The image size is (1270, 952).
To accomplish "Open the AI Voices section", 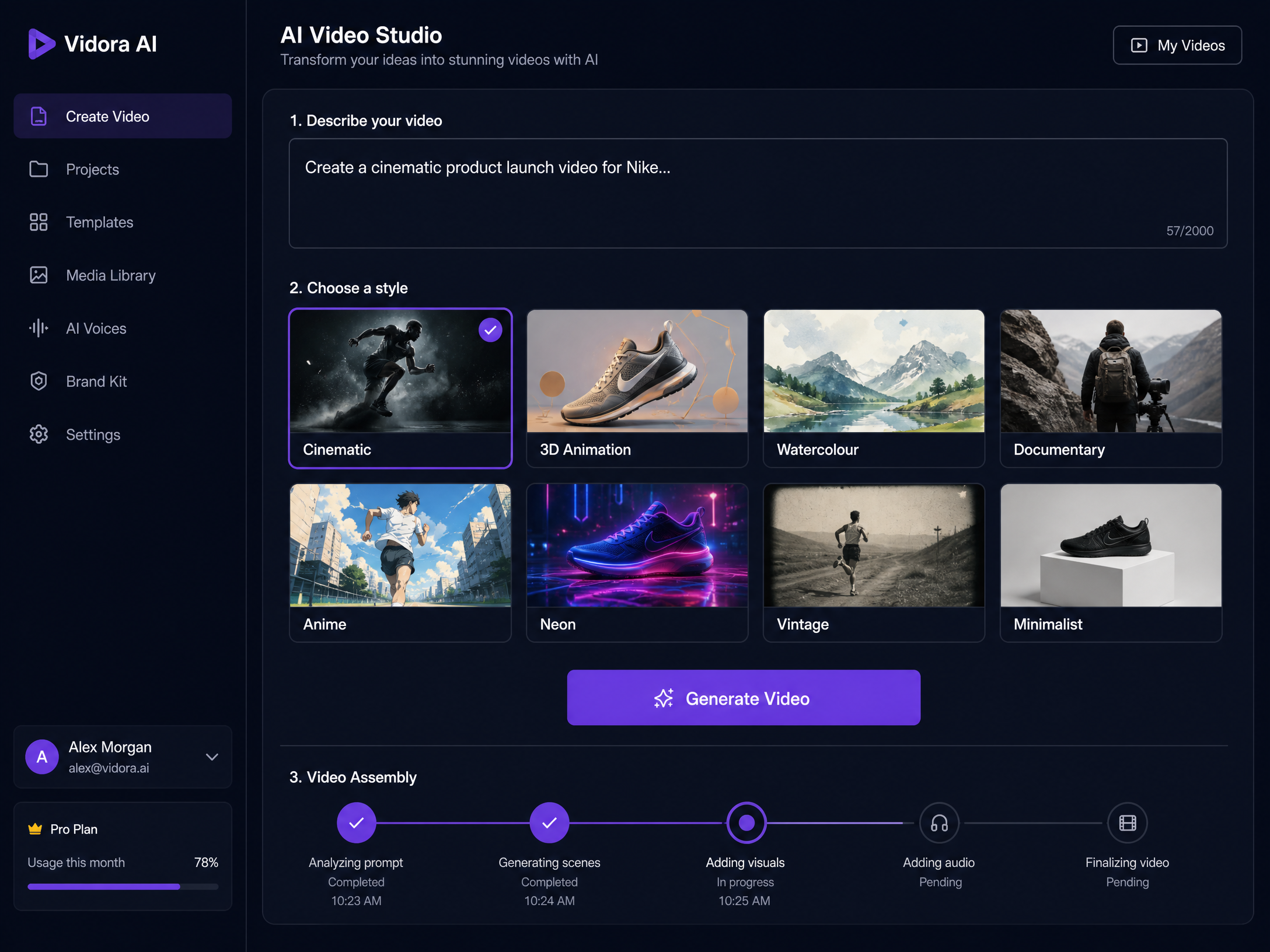I will (x=123, y=328).
